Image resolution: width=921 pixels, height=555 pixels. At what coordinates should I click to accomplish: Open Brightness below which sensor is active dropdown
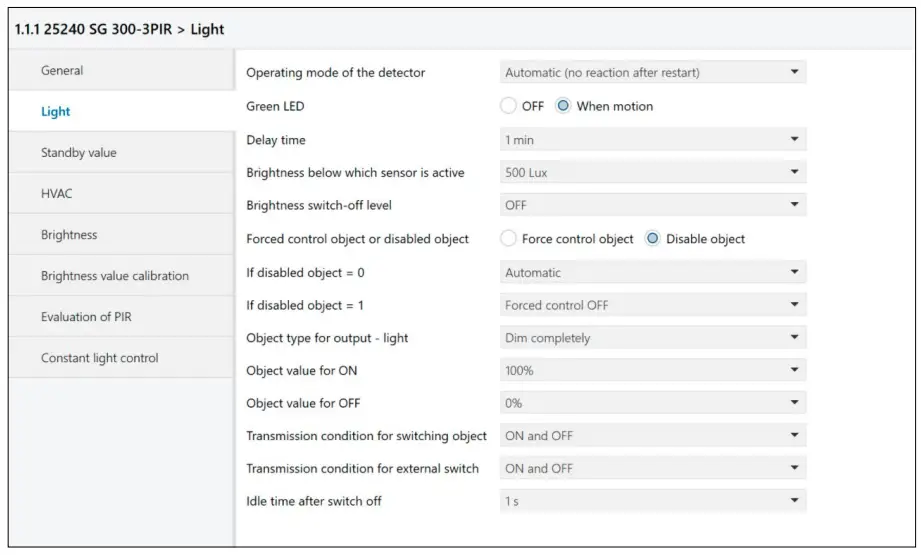(652, 173)
